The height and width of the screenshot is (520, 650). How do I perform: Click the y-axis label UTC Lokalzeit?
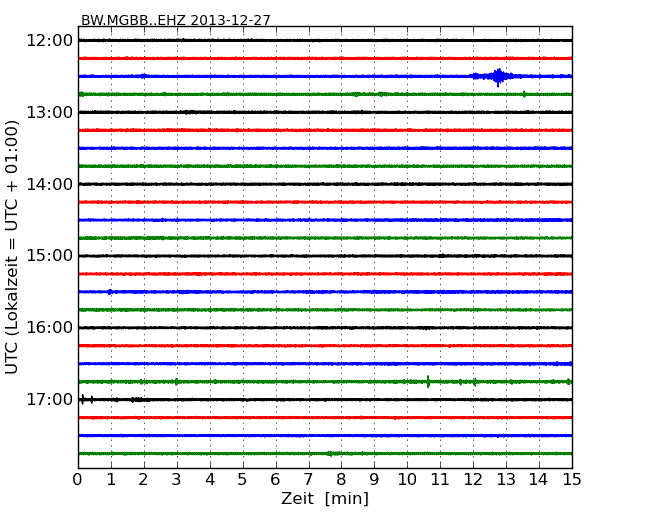tap(12, 247)
